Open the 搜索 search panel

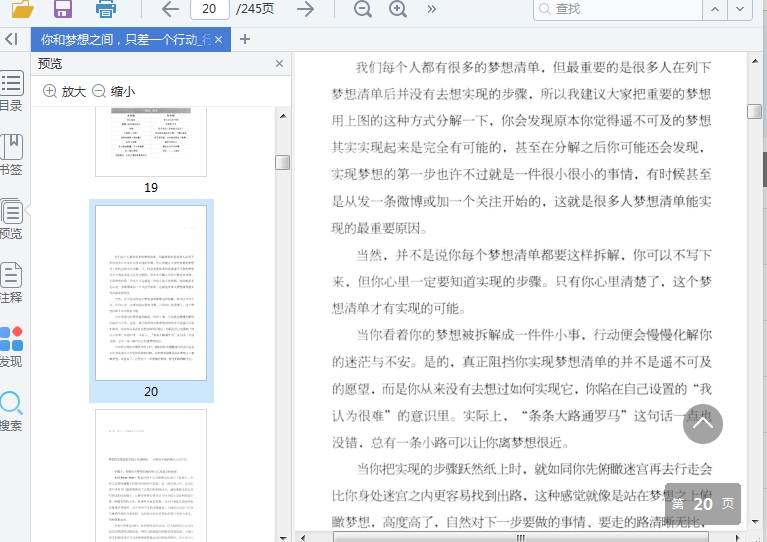click(11, 411)
